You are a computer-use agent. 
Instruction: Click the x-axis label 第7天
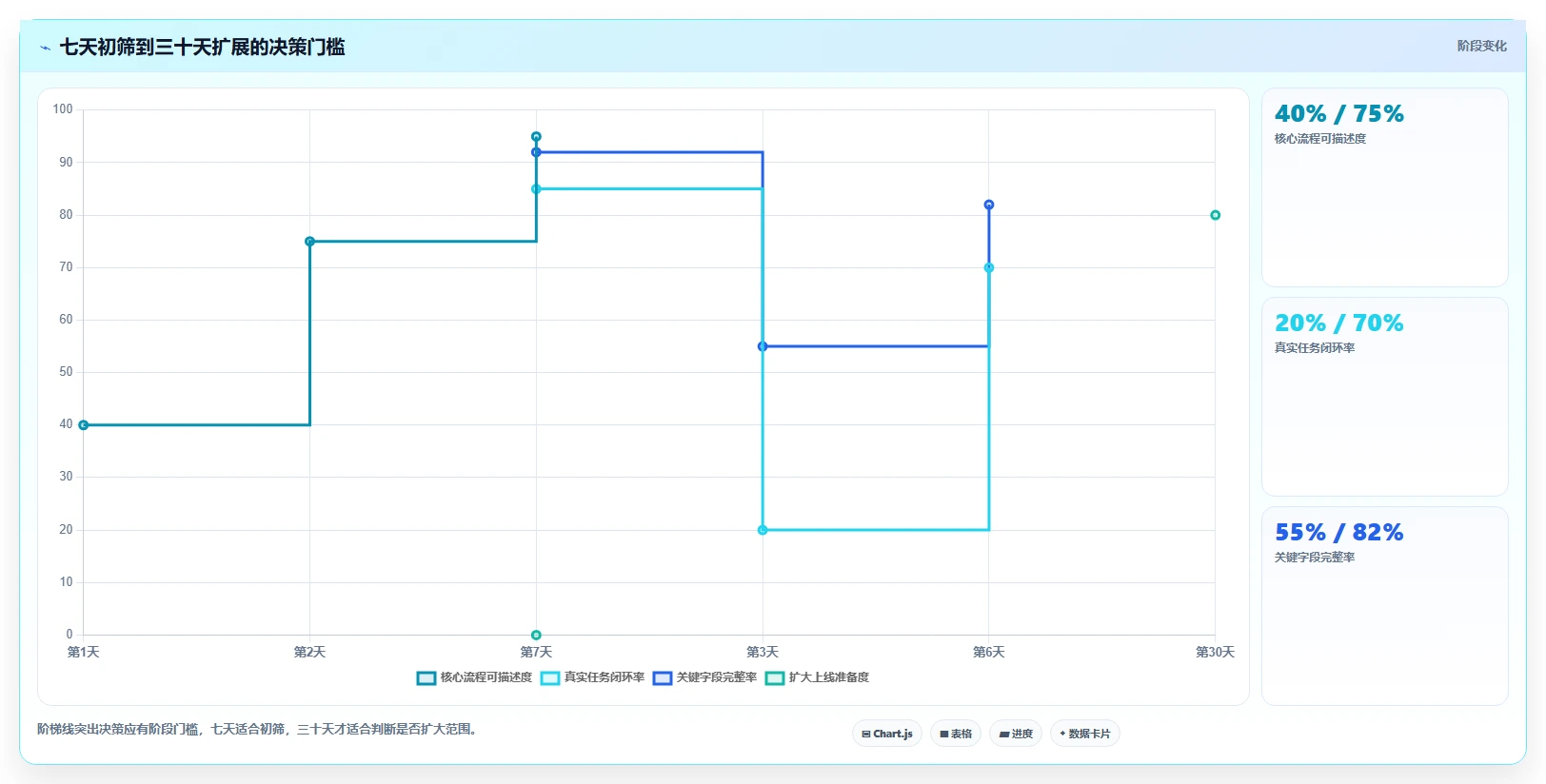click(536, 652)
